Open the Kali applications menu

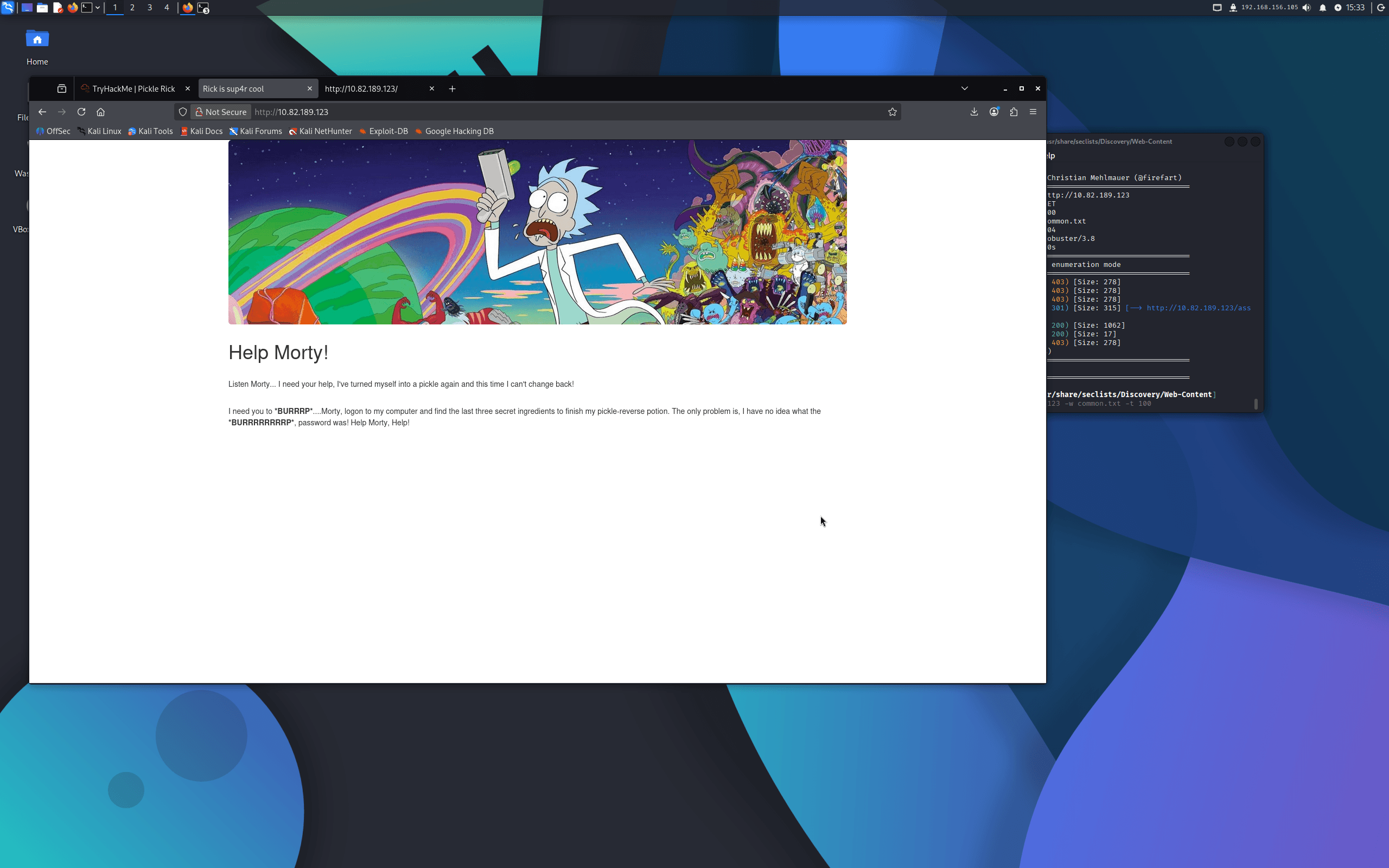tap(8, 8)
